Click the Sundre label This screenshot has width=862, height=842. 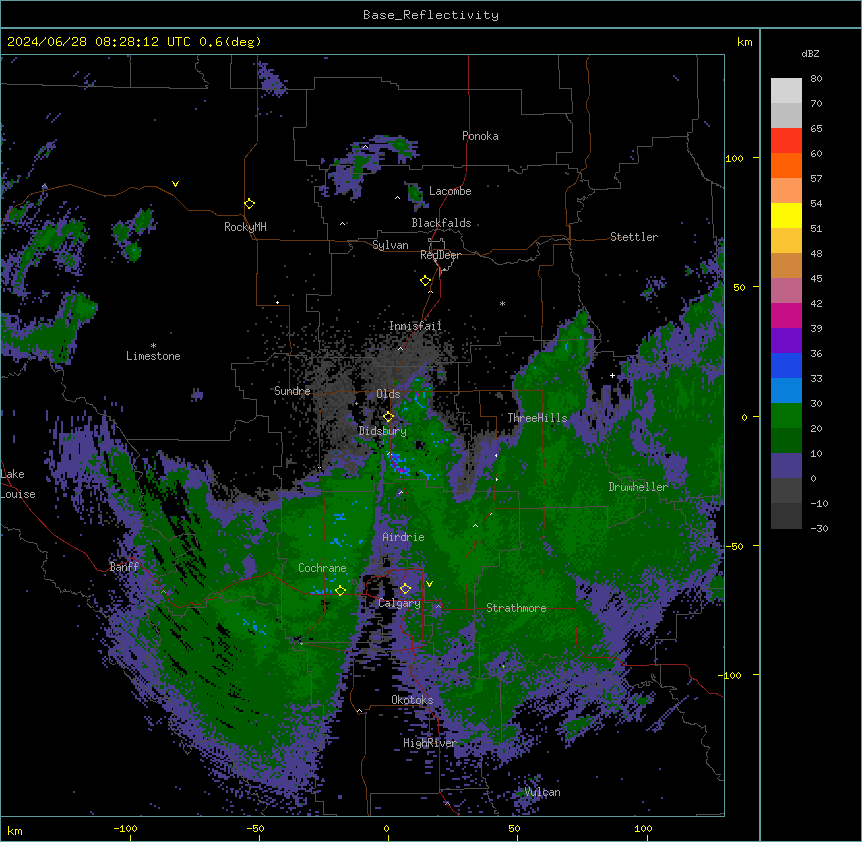coord(292,391)
